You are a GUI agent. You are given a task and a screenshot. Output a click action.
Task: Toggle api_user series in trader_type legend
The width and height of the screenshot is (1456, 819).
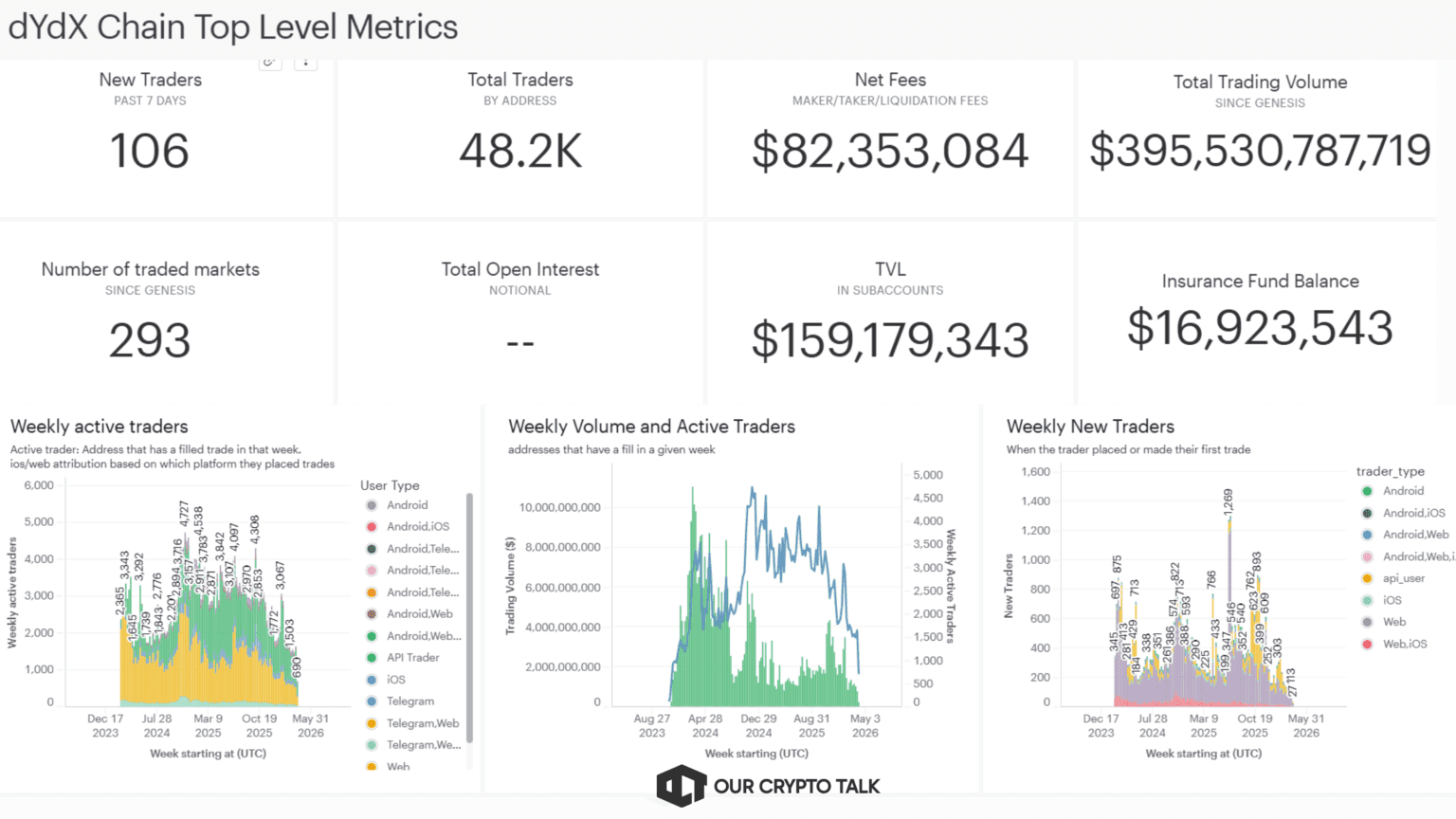click(1403, 578)
